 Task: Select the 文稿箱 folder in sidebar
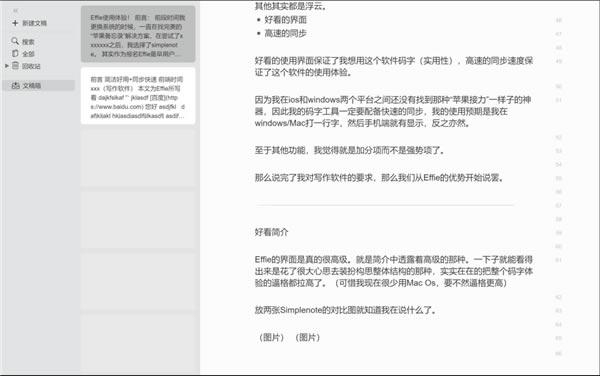[x=38, y=85]
